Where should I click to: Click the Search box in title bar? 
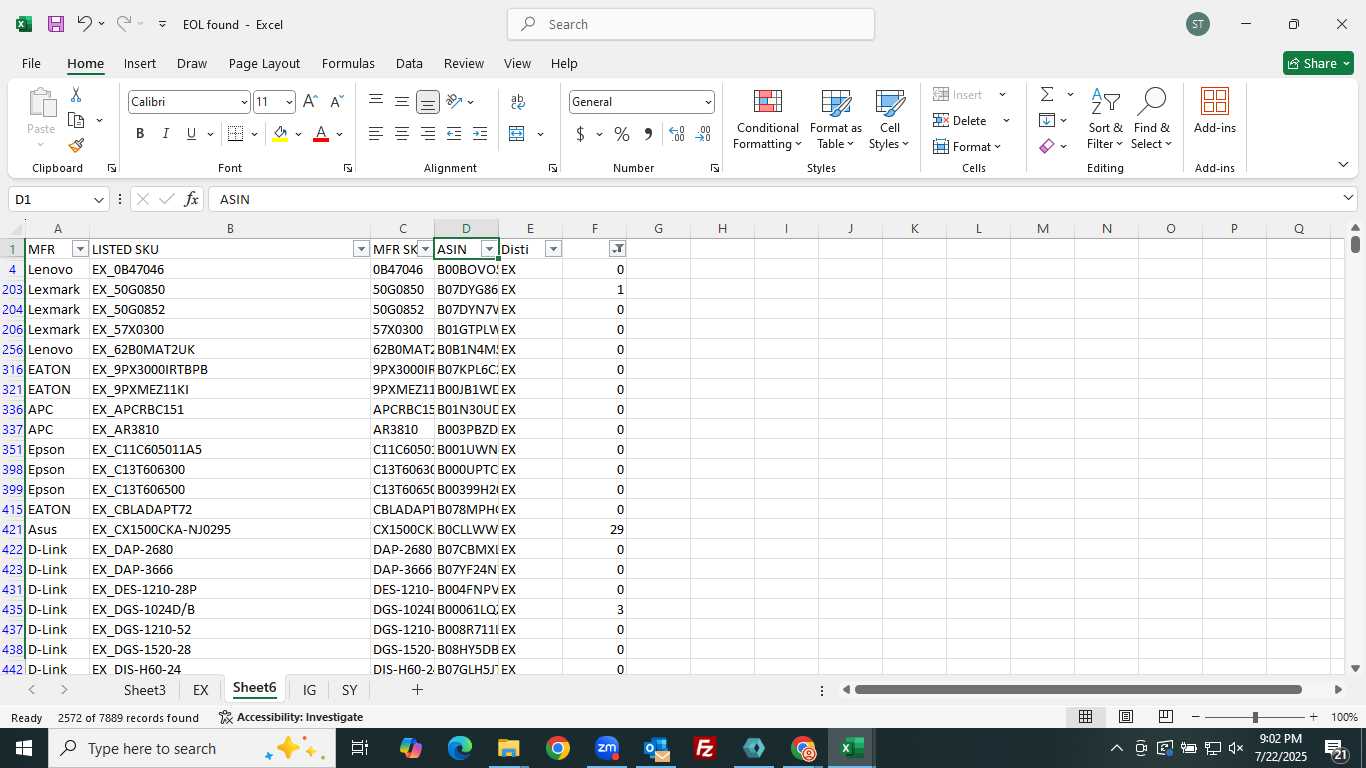click(691, 24)
